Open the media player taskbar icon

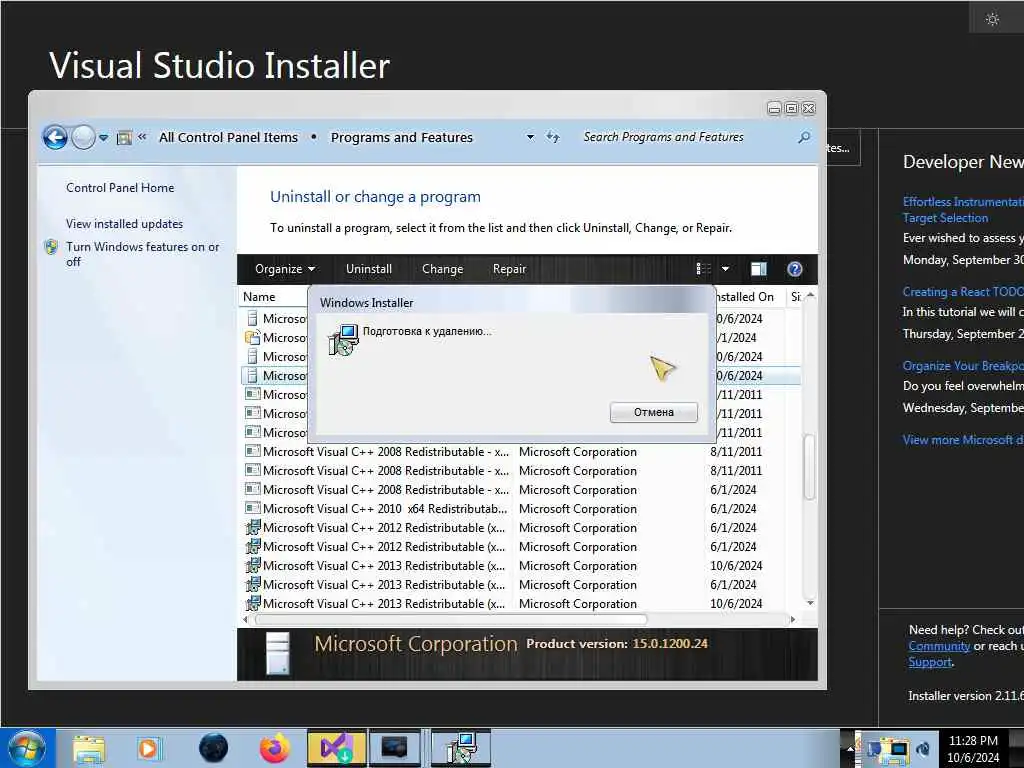(148, 748)
